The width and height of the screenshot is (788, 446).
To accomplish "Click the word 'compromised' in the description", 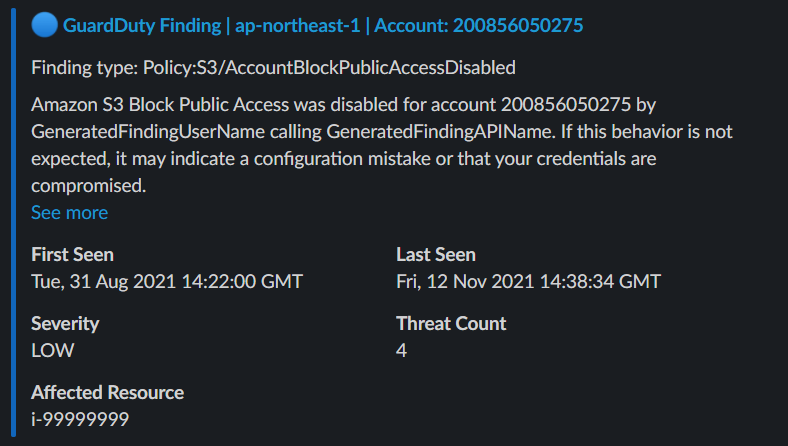I will [89, 185].
